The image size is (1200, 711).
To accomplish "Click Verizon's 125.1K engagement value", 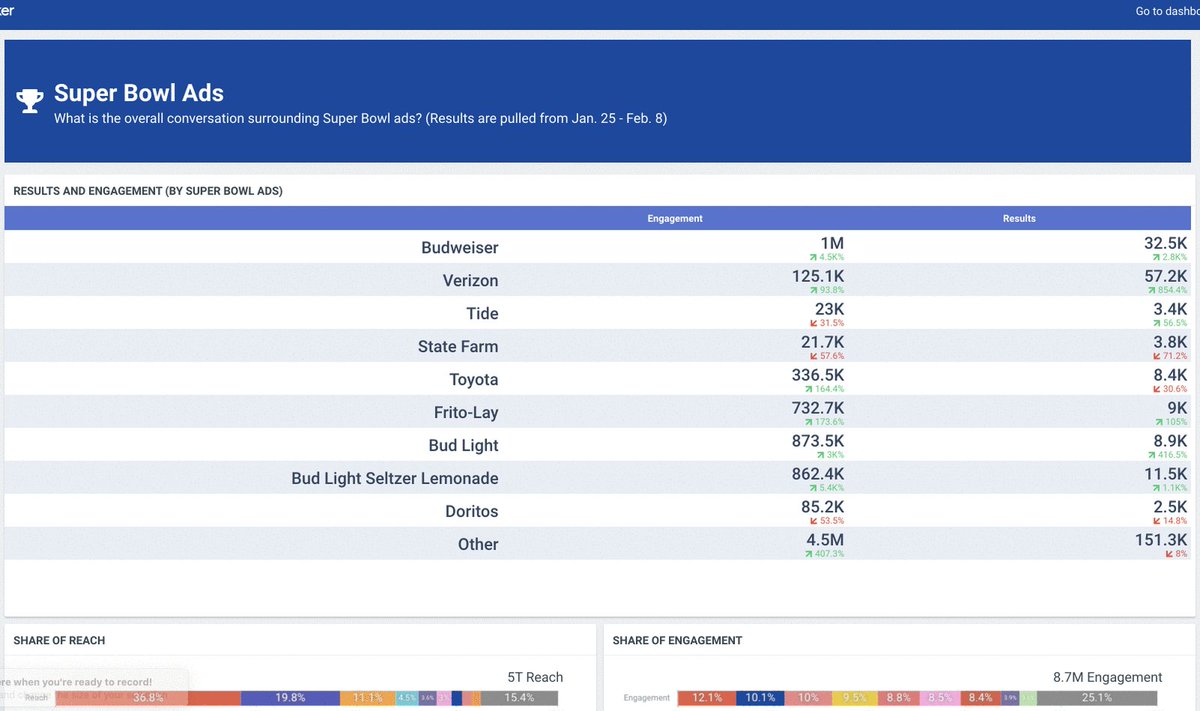I will pyautogui.click(x=819, y=276).
